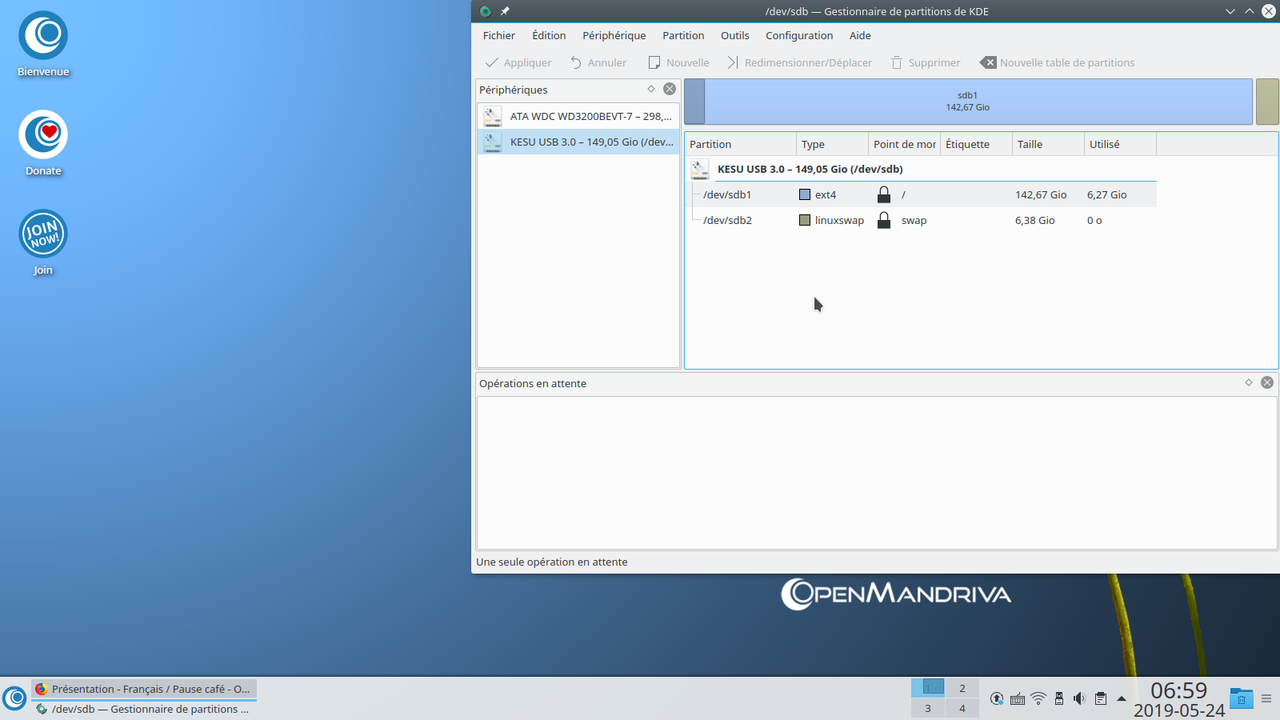Image resolution: width=1280 pixels, height=720 pixels.
Task: Sort by the Point de montage column header
Action: [x=904, y=144]
